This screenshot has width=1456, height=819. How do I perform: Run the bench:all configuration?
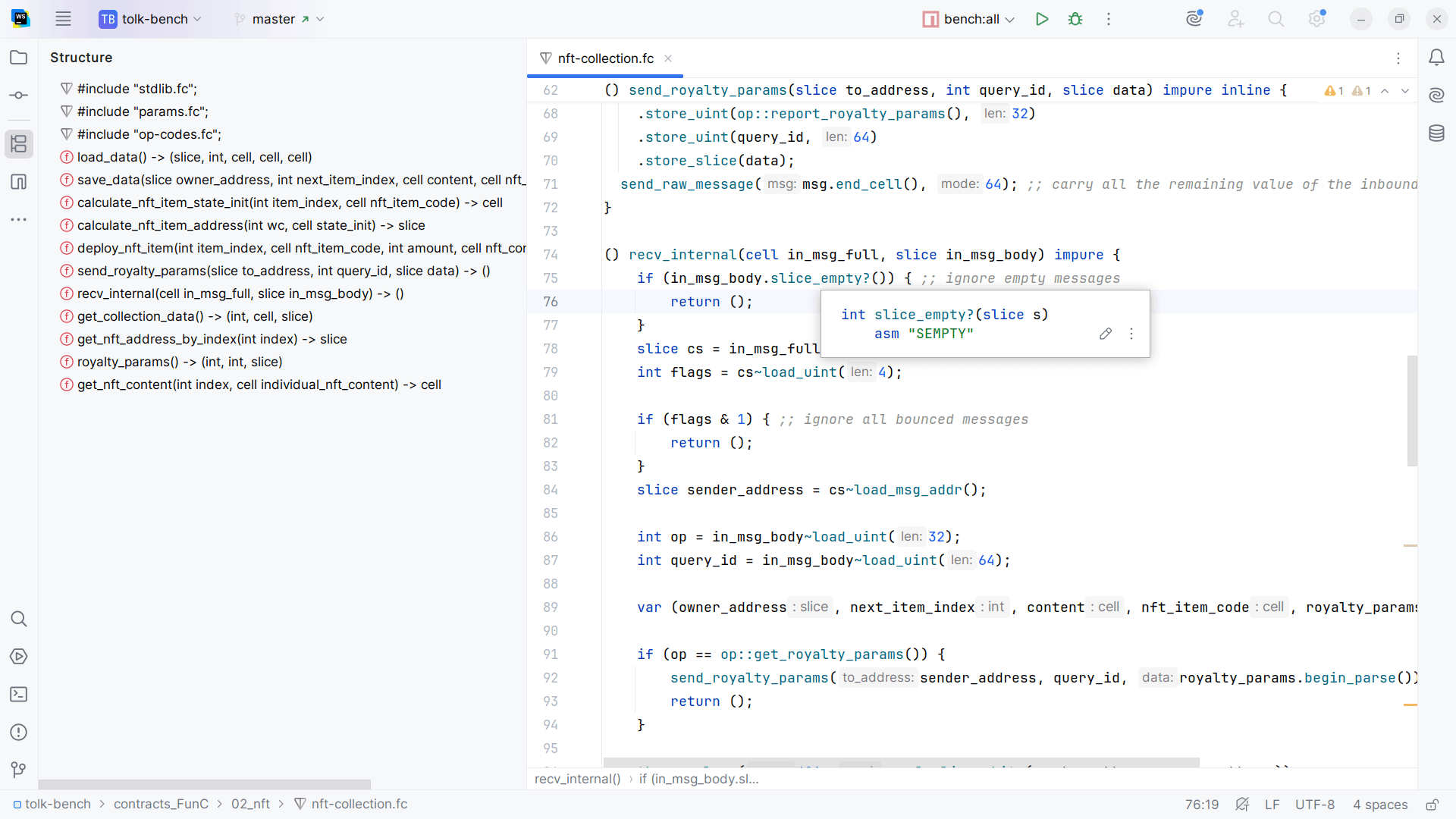1042,19
